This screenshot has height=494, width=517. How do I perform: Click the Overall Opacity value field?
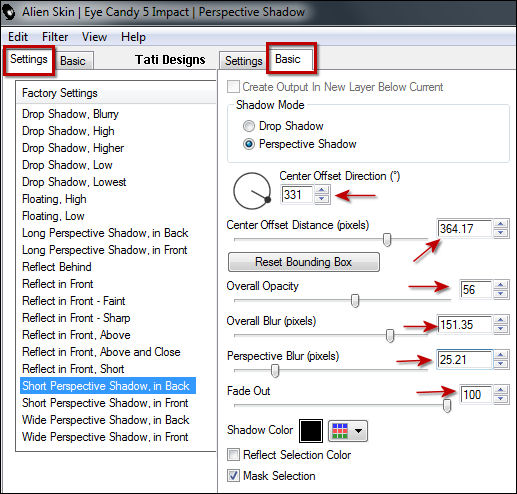tap(476, 290)
